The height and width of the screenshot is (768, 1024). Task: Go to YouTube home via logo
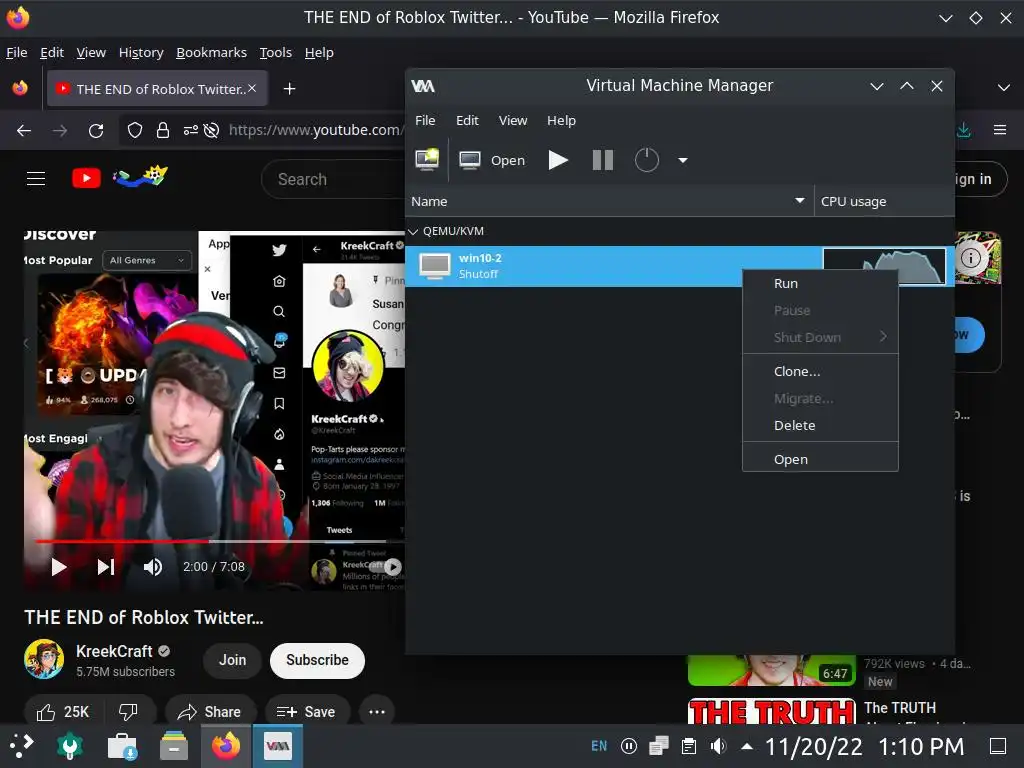click(120, 177)
